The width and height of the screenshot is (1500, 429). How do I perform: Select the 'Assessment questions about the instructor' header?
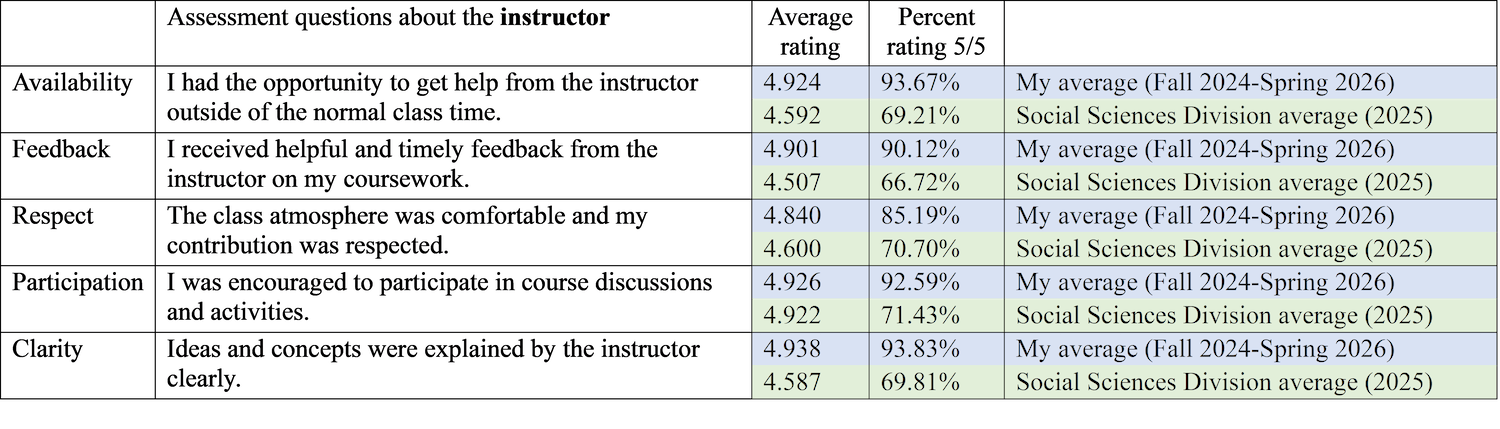coord(388,17)
